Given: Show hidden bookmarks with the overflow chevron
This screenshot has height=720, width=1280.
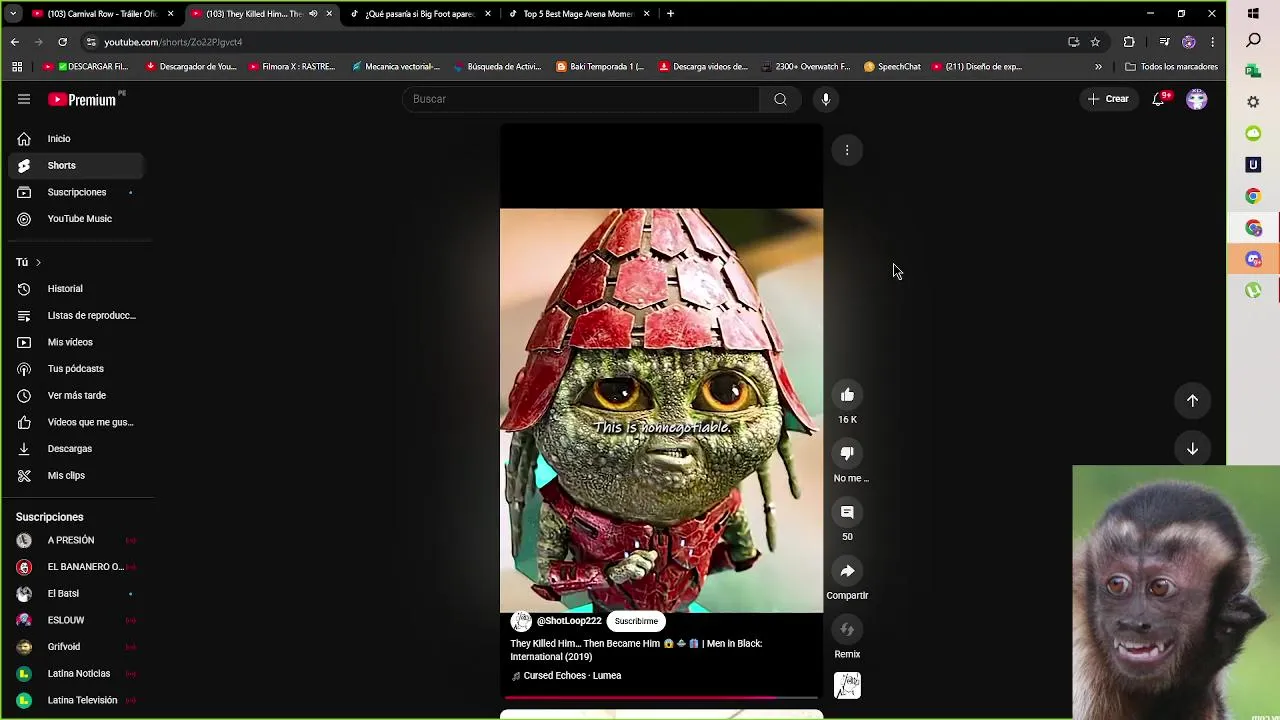Looking at the screenshot, I should pyautogui.click(x=1098, y=67).
